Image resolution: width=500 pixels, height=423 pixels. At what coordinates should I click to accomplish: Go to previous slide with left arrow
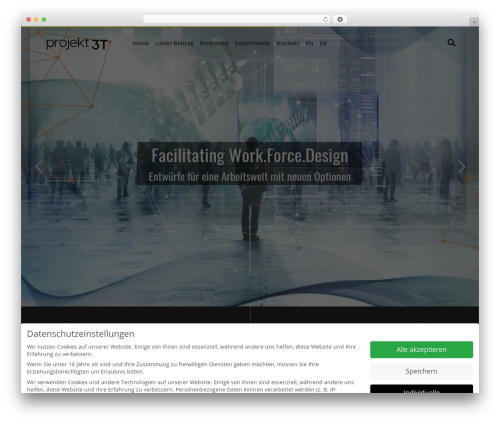(x=39, y=167)
